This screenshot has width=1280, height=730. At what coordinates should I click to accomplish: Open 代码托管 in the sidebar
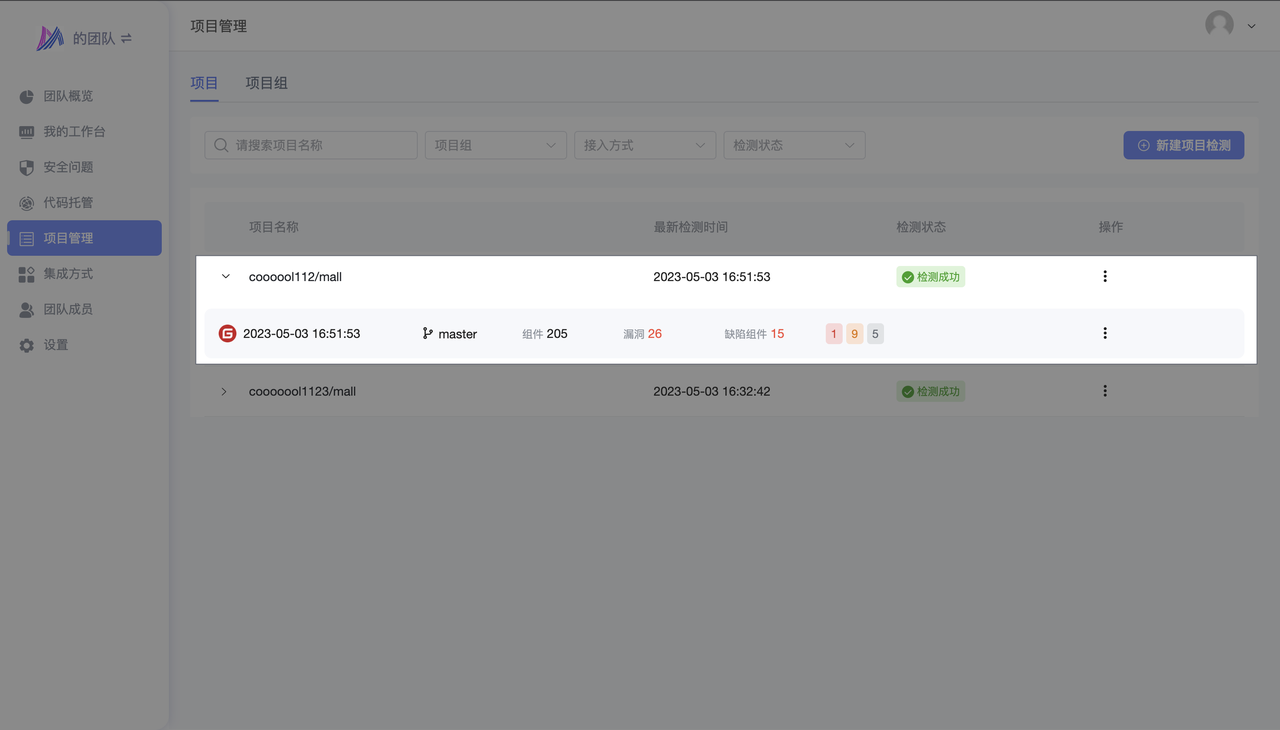68,203
